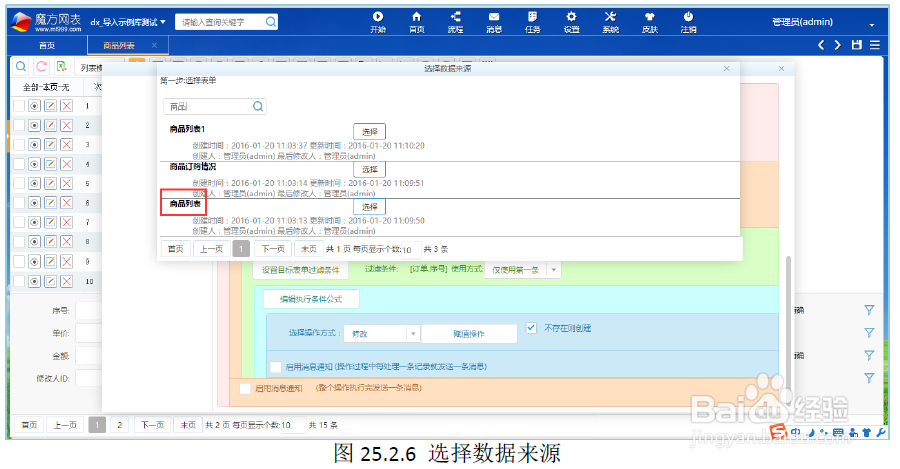Open the 开始 start menu icon
Viewport: 900px width, 469px height.
(378, 22)
